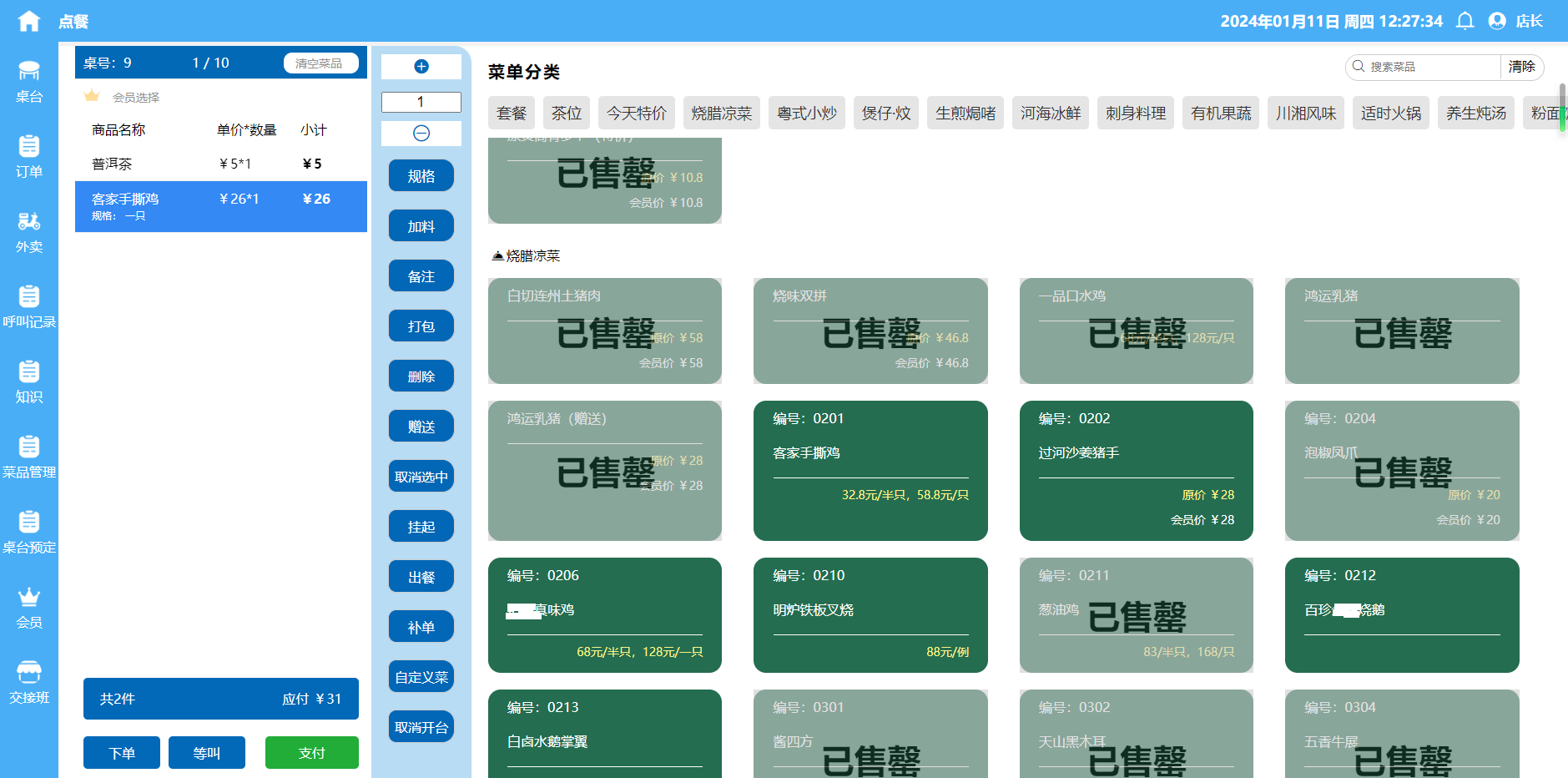Click the 自定义菜 custom dish button

421,677
